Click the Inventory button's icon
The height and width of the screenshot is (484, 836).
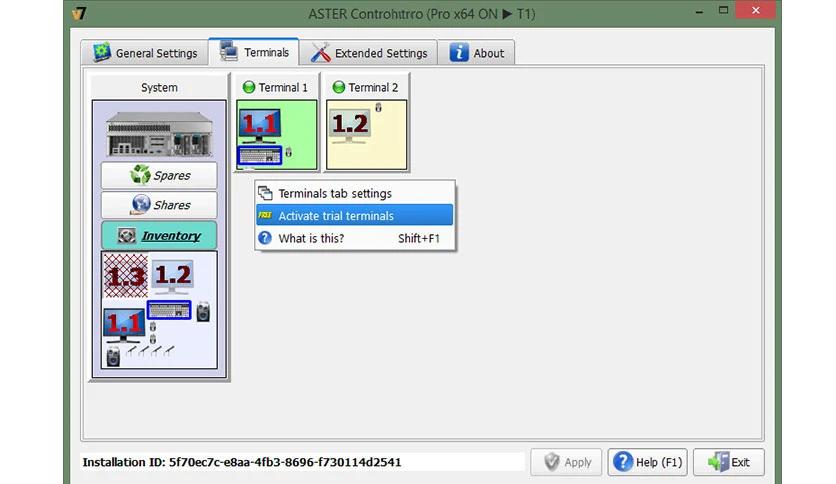coord(127,236)
